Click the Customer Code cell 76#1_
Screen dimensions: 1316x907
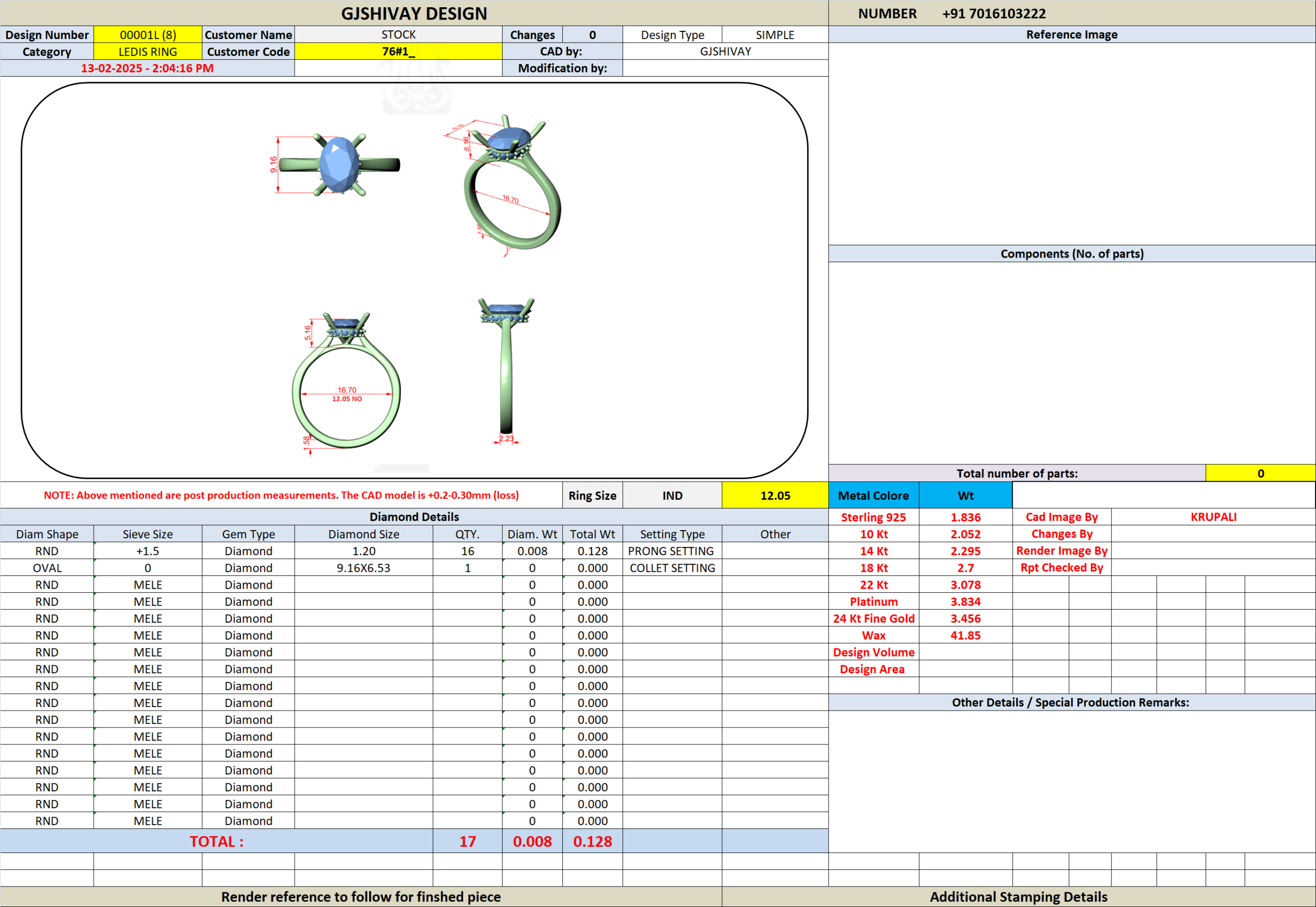click(x=398, y=52)
